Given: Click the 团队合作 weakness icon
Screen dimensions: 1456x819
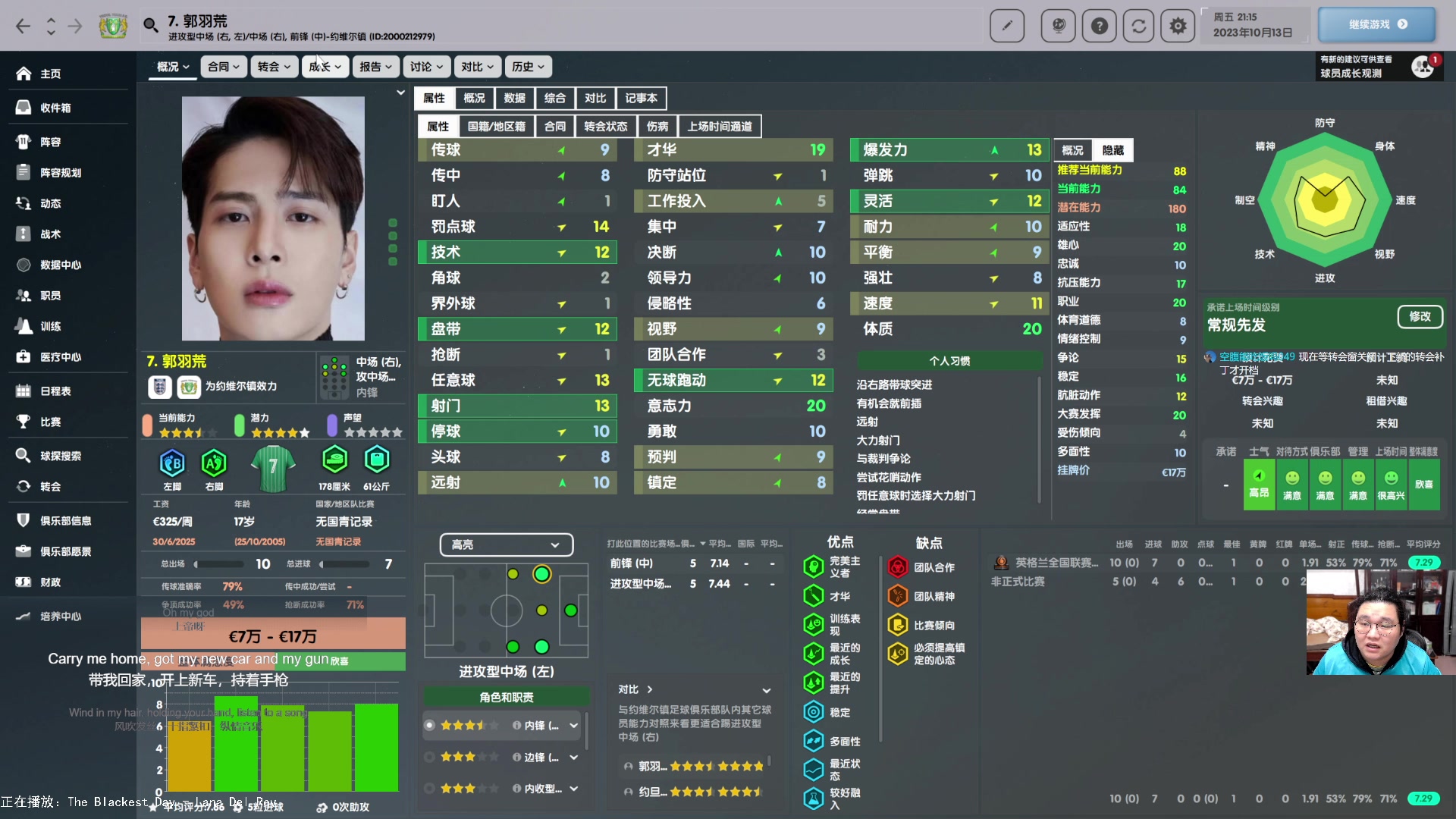Looking at the screenshot, I should click(x=897, y=566).
